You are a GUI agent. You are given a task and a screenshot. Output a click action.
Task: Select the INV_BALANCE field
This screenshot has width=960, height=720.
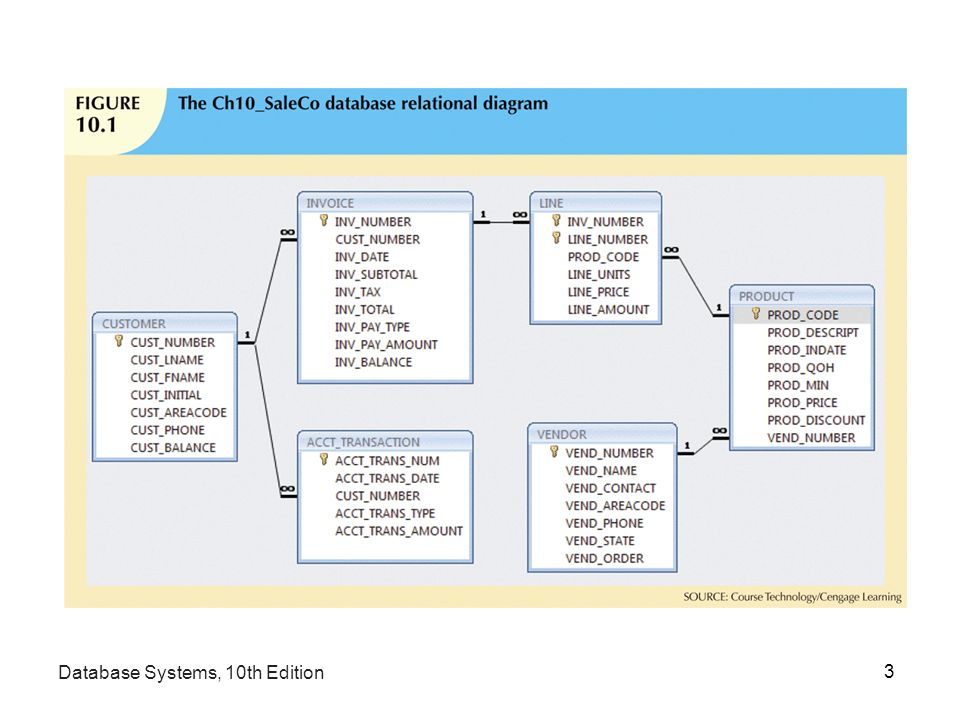373,362
